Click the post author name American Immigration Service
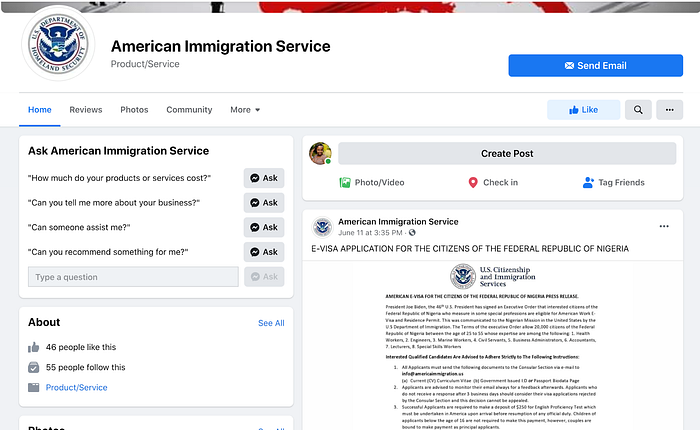Viewport: 700px width, 430px height. tap(398, 222)
